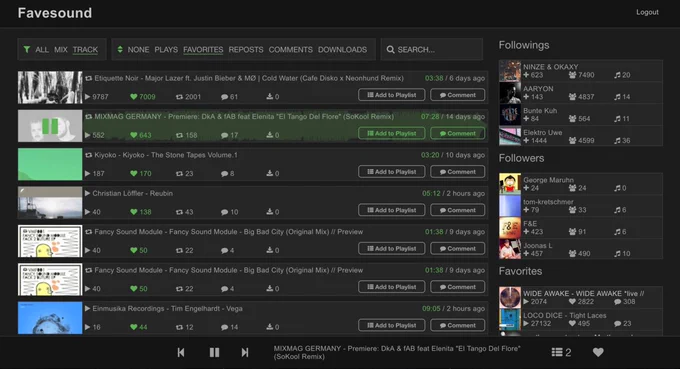This screenshot has height=369, width=680.
Task: Click the followers icon showing 4837 for AARYON
Action: (572, 97)
